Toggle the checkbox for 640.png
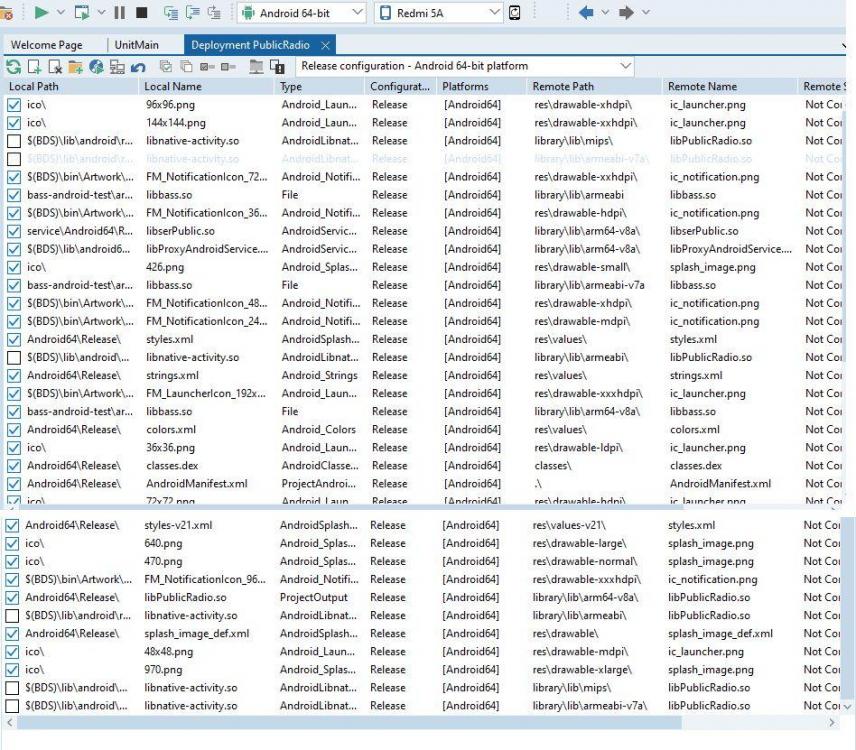 (12, 543)
